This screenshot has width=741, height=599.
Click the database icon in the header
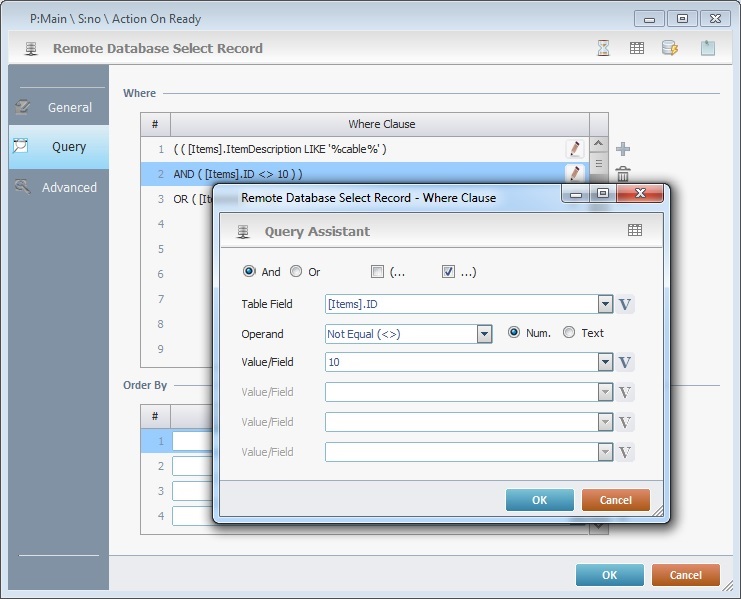tap(670, 48)
